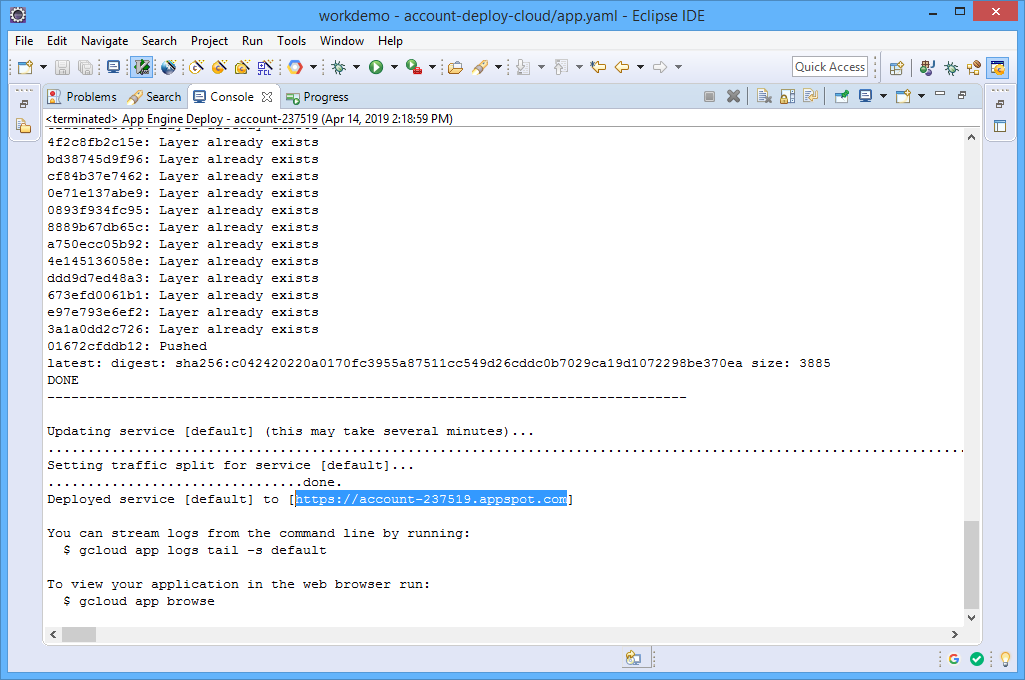
Task: Click the globe web browser icon
Action: point(169,67)
